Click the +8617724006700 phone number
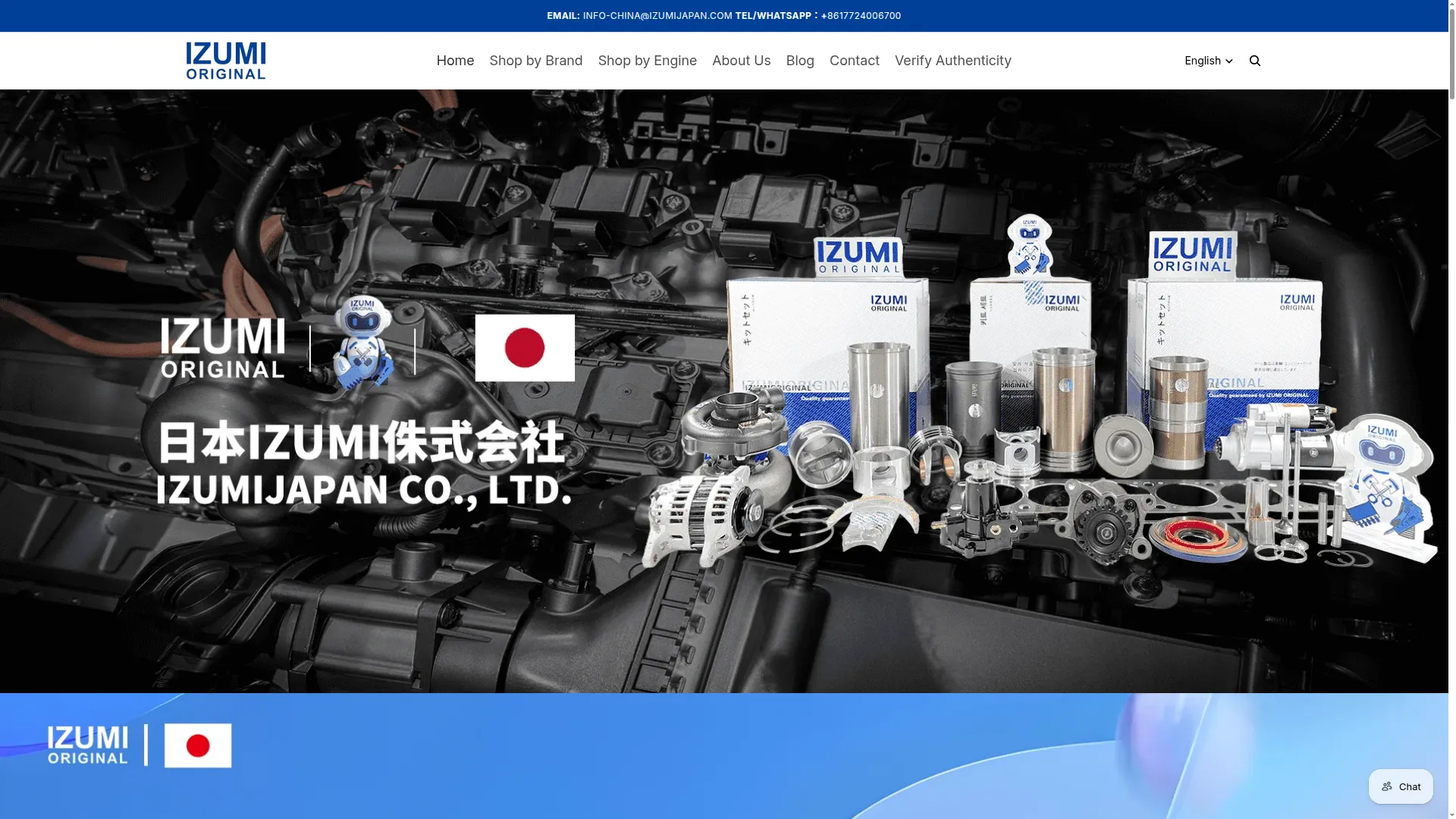 (x=861, y=16)
